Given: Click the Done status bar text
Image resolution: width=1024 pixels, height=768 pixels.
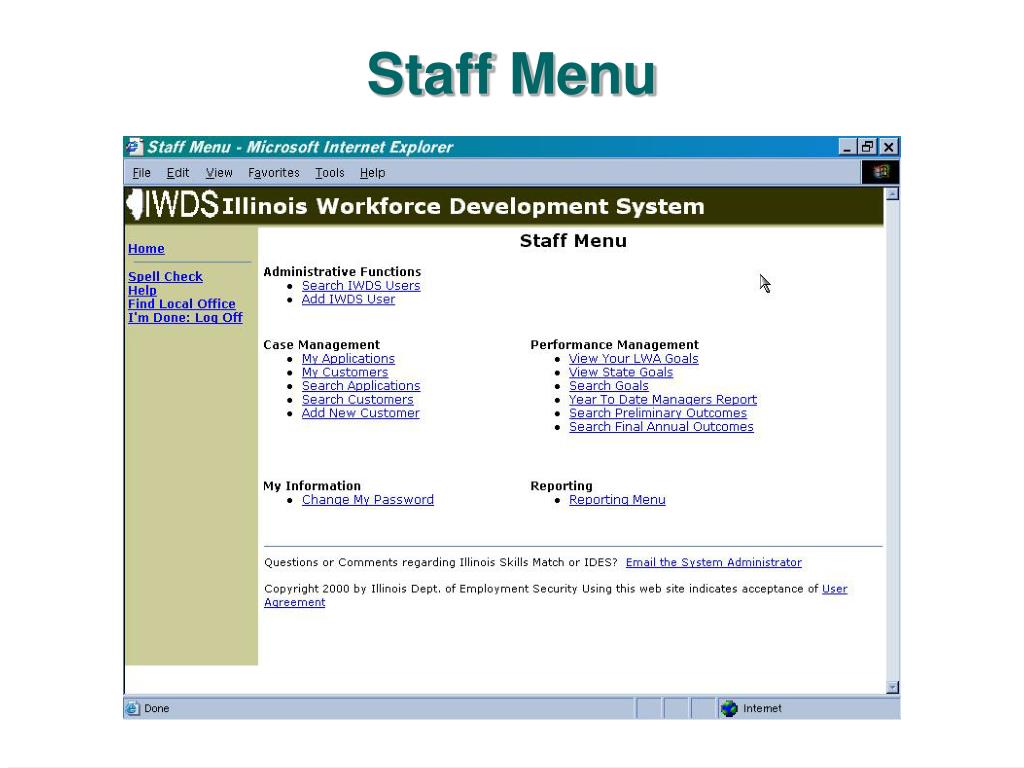Looking at the screenshot, I should coord(157,709).
